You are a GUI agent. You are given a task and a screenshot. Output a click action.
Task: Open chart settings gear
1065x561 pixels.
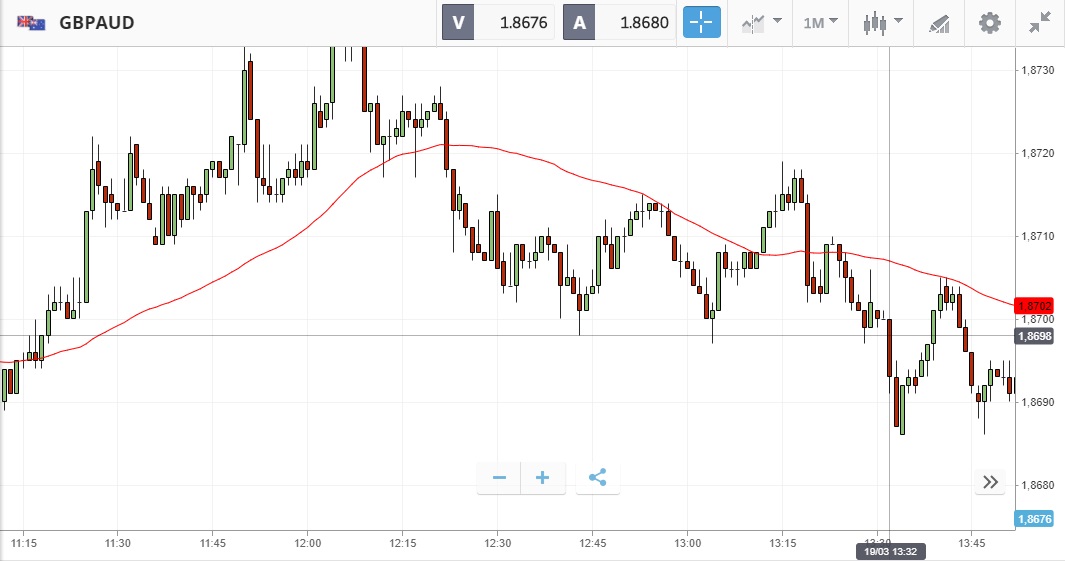pos(989,22)
